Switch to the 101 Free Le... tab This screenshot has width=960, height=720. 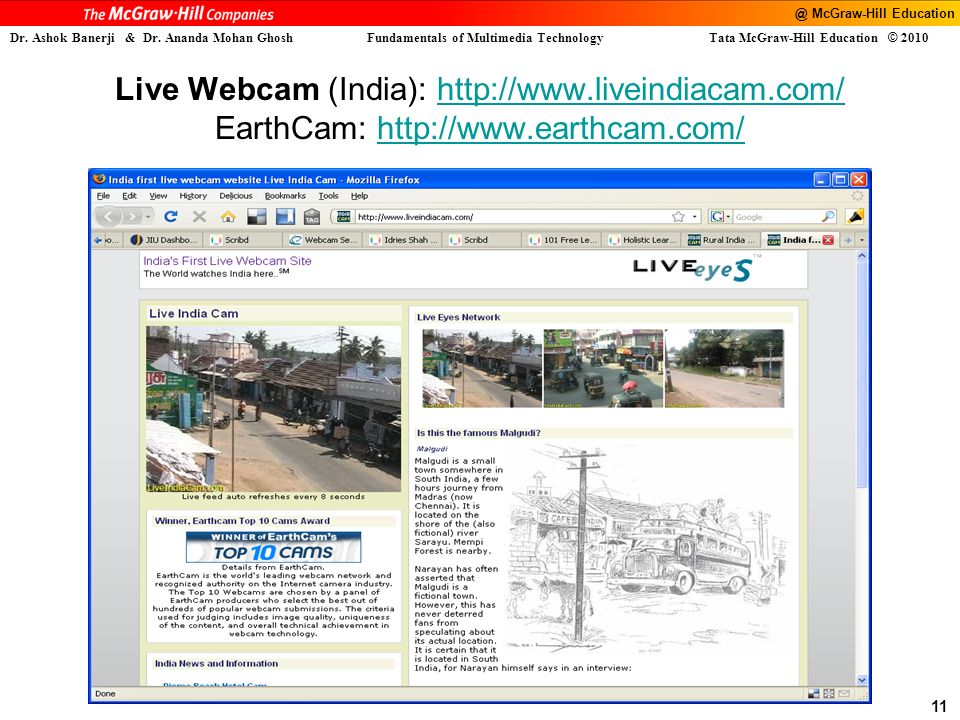click(x=563, y=240)
